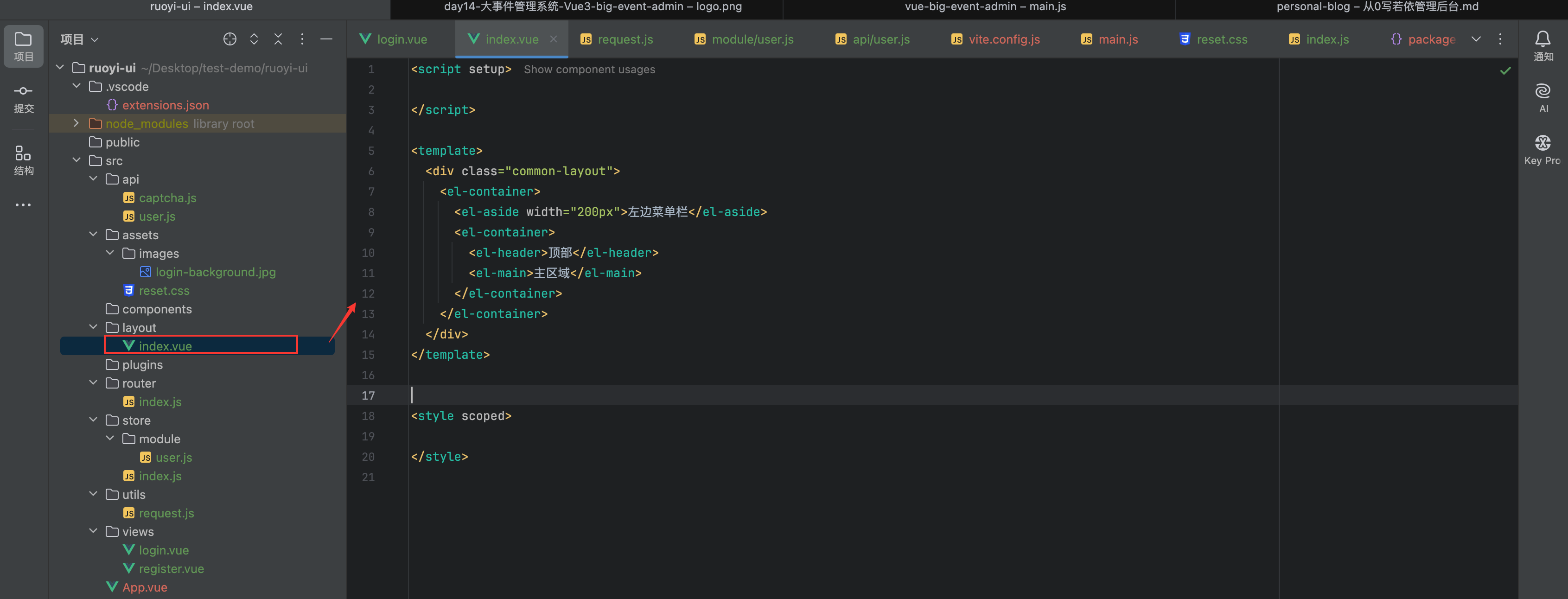Close the index.vue editor tab
The width and height of the screenshot is (1568, 599).
click(553, 39)
